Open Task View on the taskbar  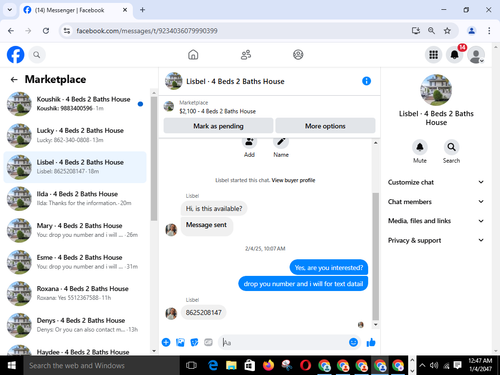pyautogui.click(x=191, y=366)
